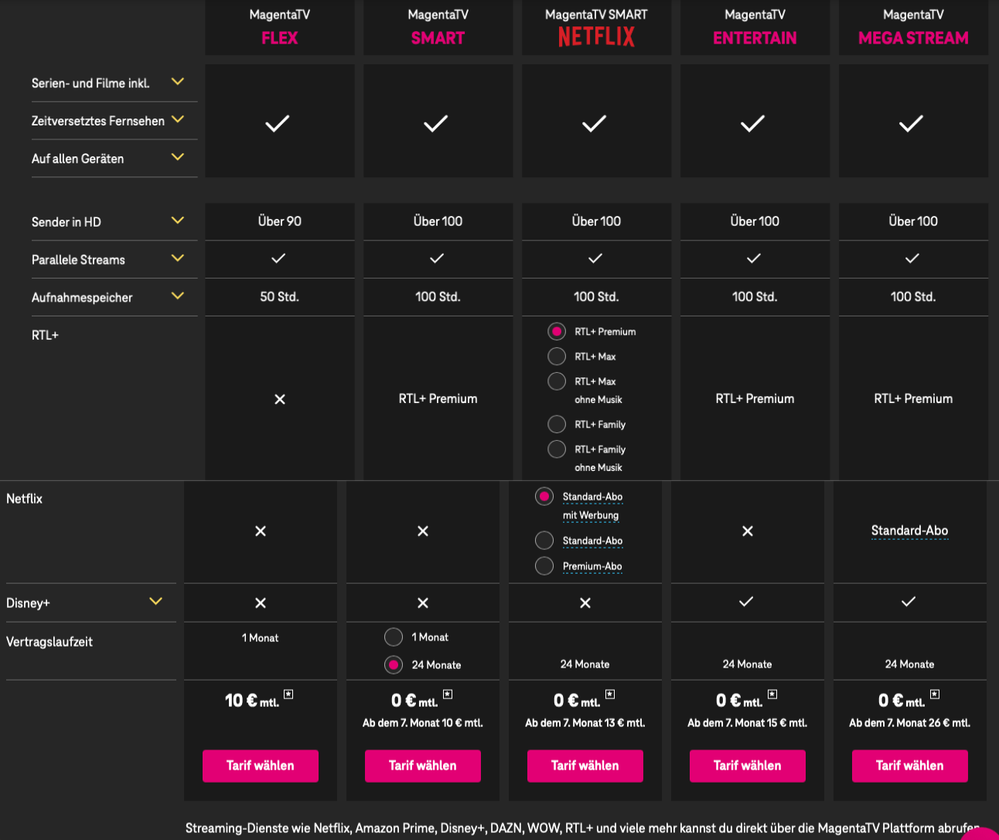Click footnote icon by MEGA STREAM price

935,694
